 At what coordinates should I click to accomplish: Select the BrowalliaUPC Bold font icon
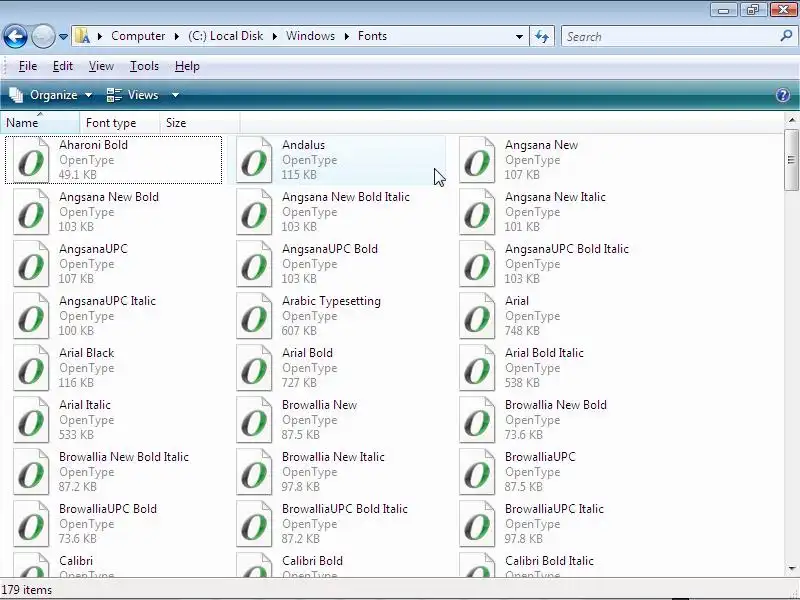tap(31, 524)
